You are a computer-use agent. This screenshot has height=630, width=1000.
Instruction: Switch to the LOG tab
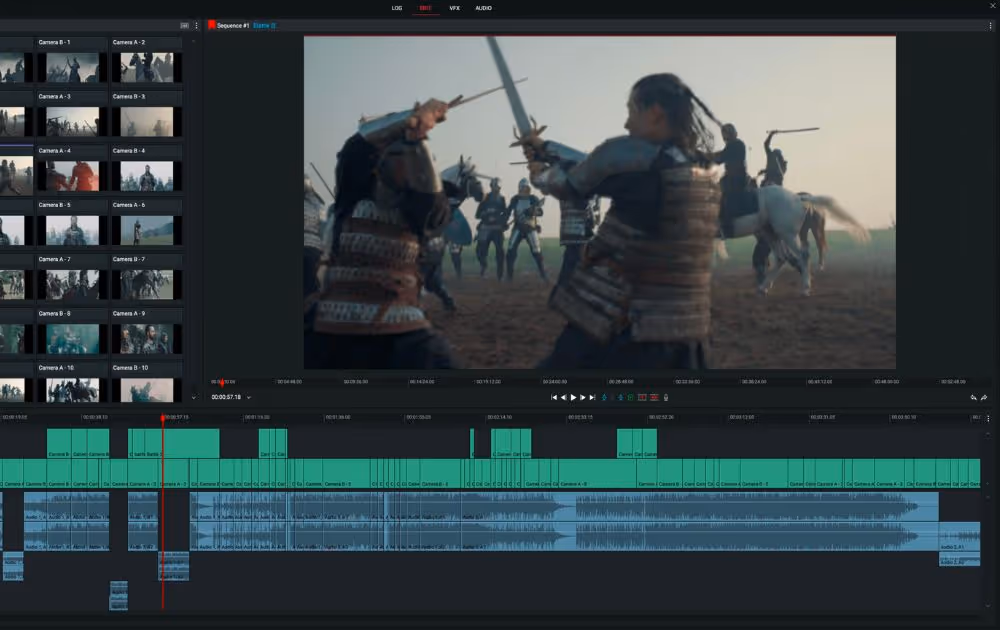tap(397, 8)
